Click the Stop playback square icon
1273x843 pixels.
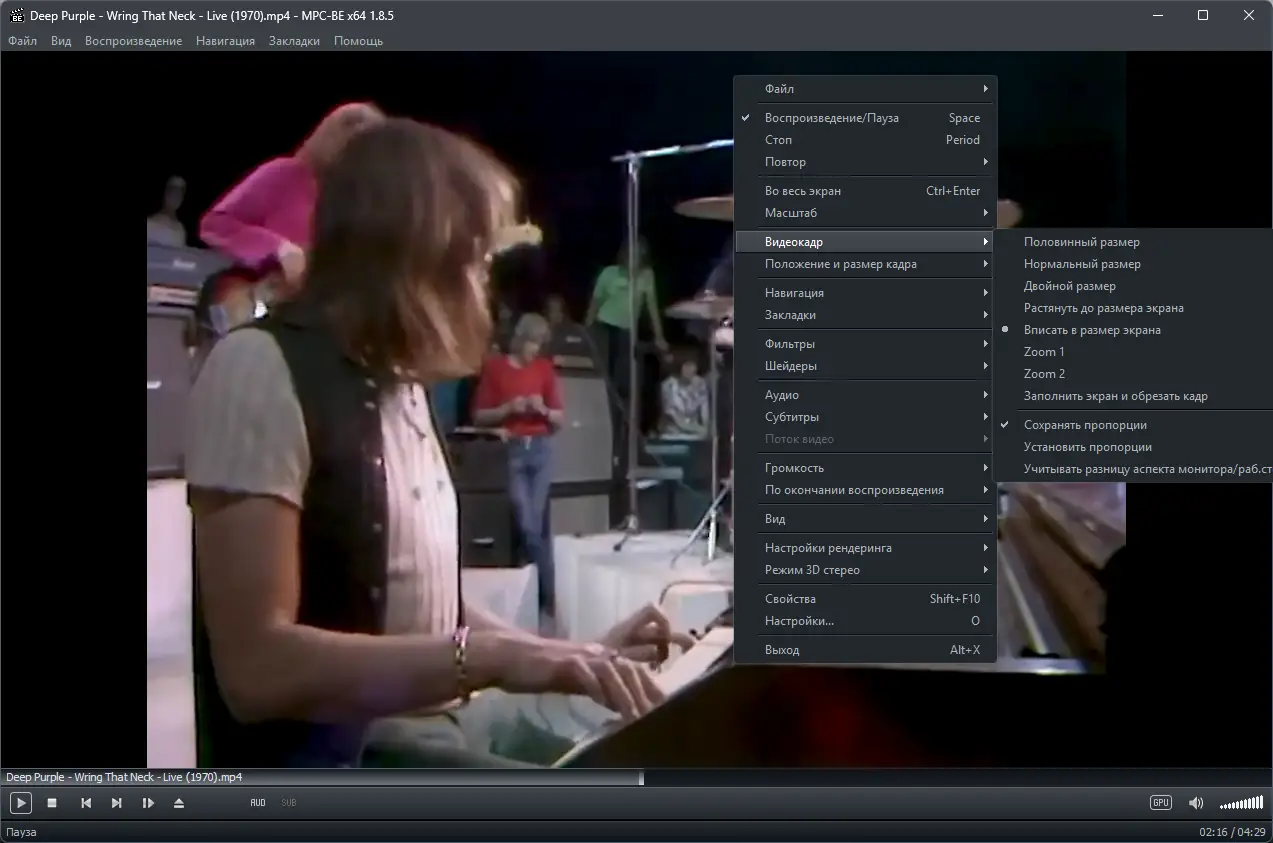coord(52,803)
